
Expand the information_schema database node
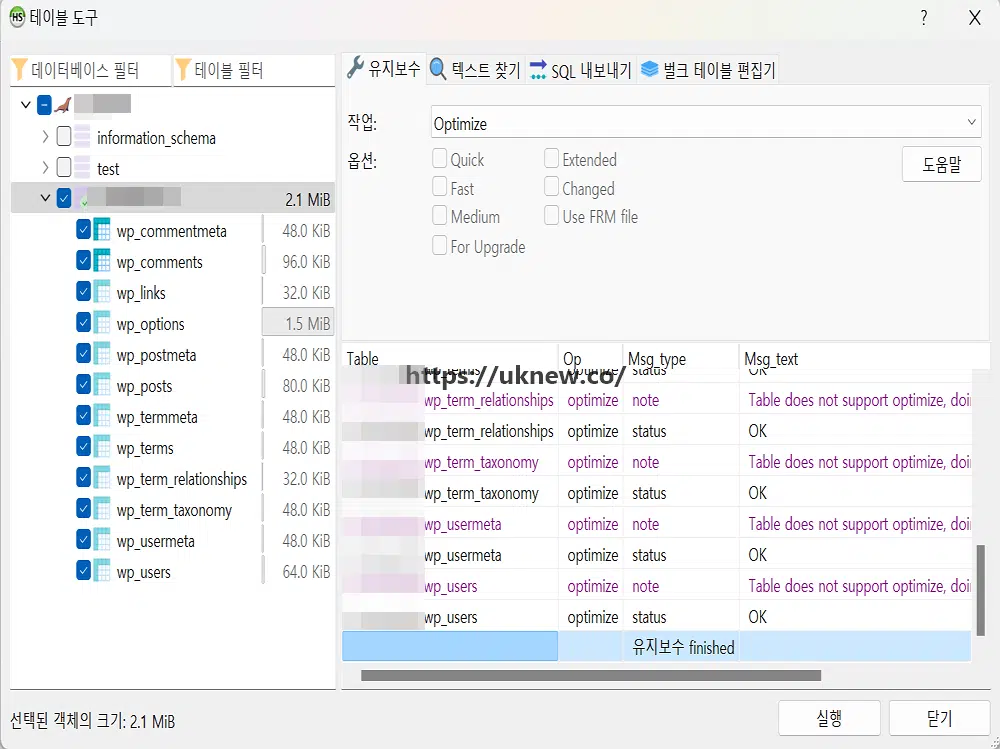tap(44, 138)
